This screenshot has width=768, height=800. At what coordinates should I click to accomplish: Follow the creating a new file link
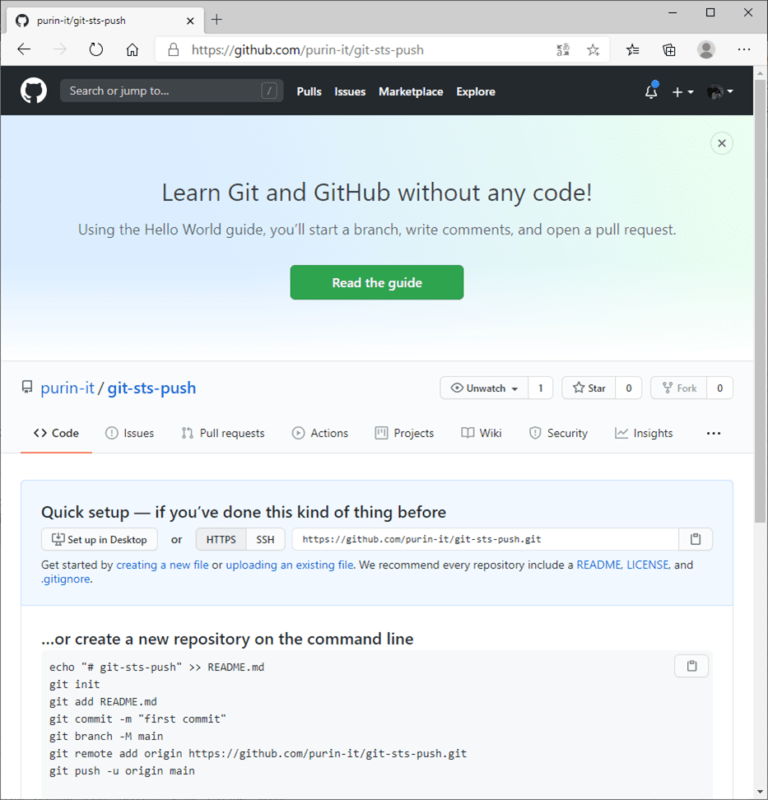pyautogui.click(x=162, y=564)
